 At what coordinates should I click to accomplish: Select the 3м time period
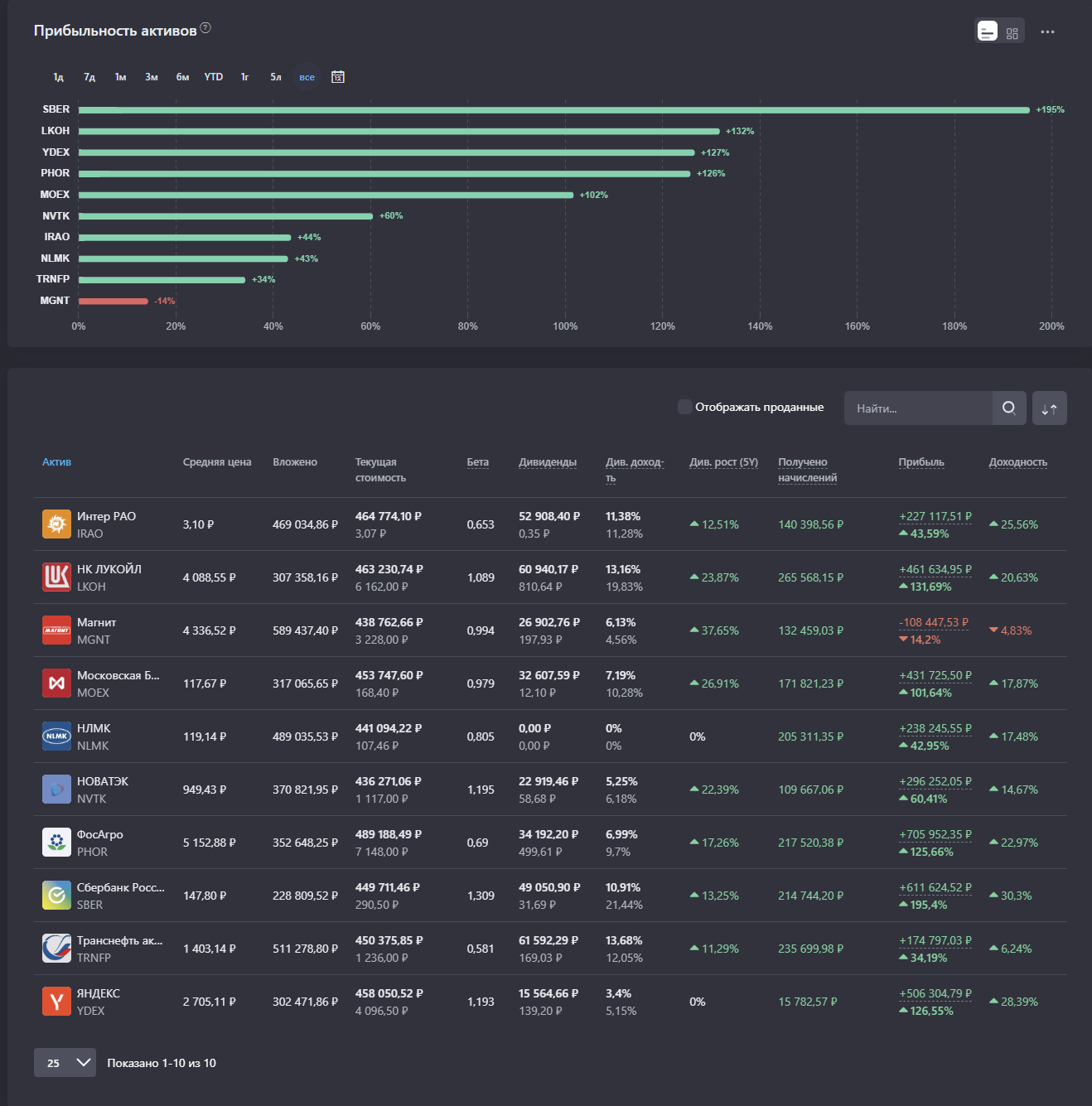[152, 77]
